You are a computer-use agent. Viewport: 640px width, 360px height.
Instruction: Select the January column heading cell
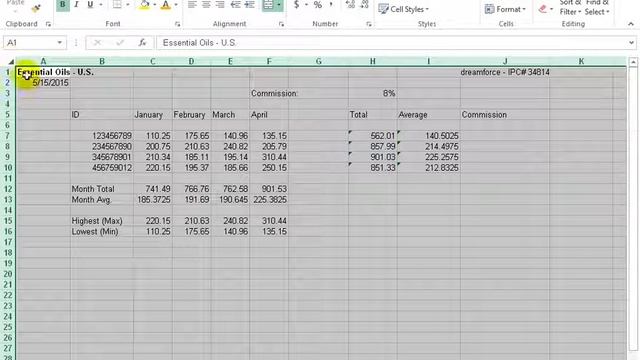(x=153, y=115)
